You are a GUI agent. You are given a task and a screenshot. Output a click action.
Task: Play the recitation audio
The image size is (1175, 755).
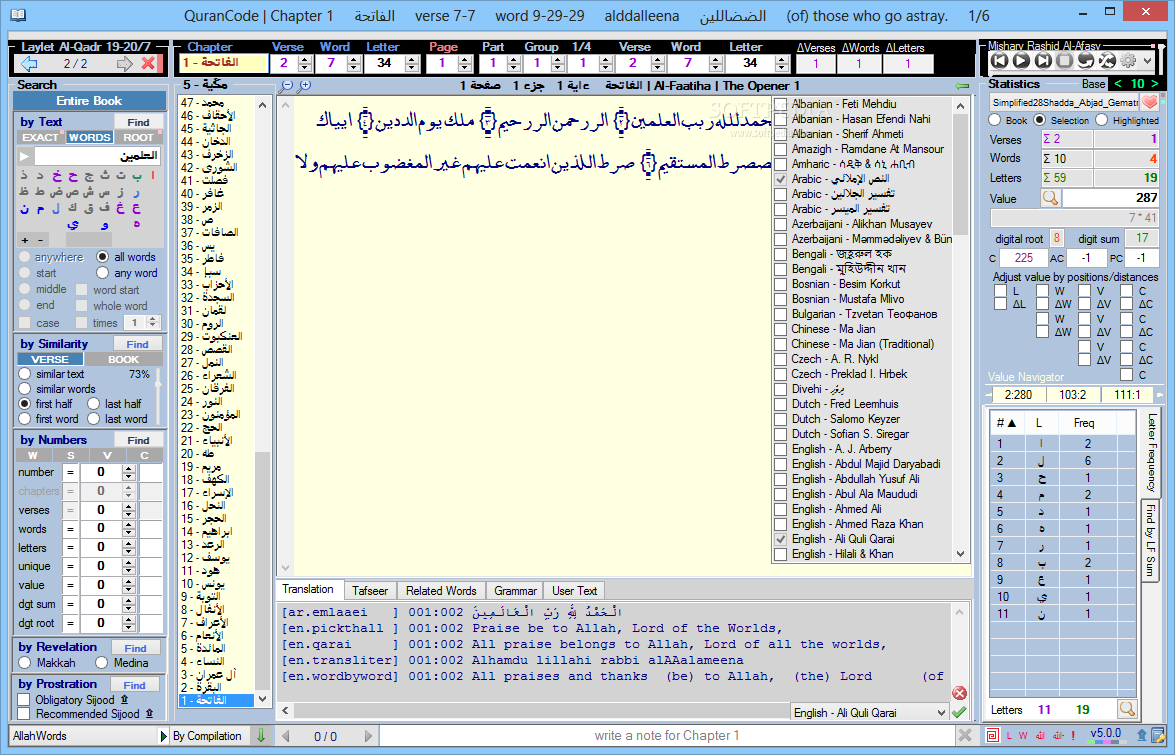pyautogui.click(x=1021, y=61)
